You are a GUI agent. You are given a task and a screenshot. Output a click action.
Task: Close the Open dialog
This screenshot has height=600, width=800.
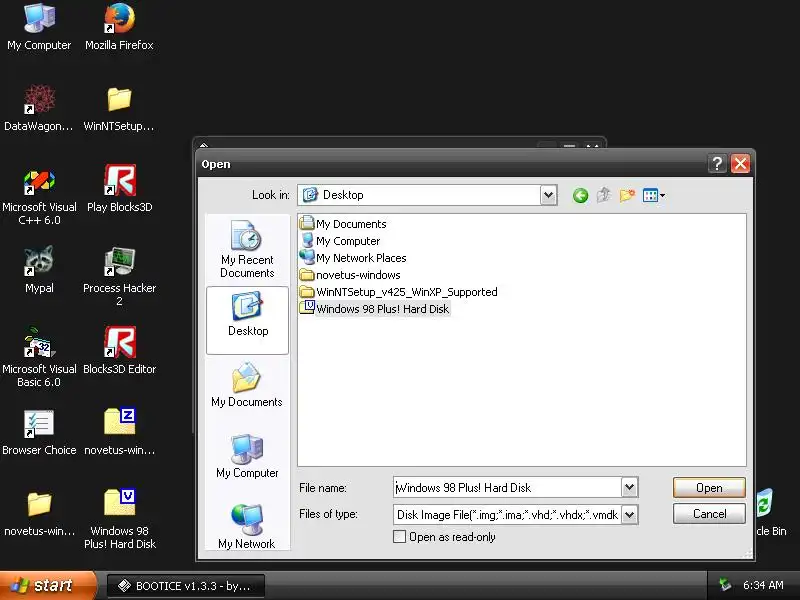pos(740,164)
